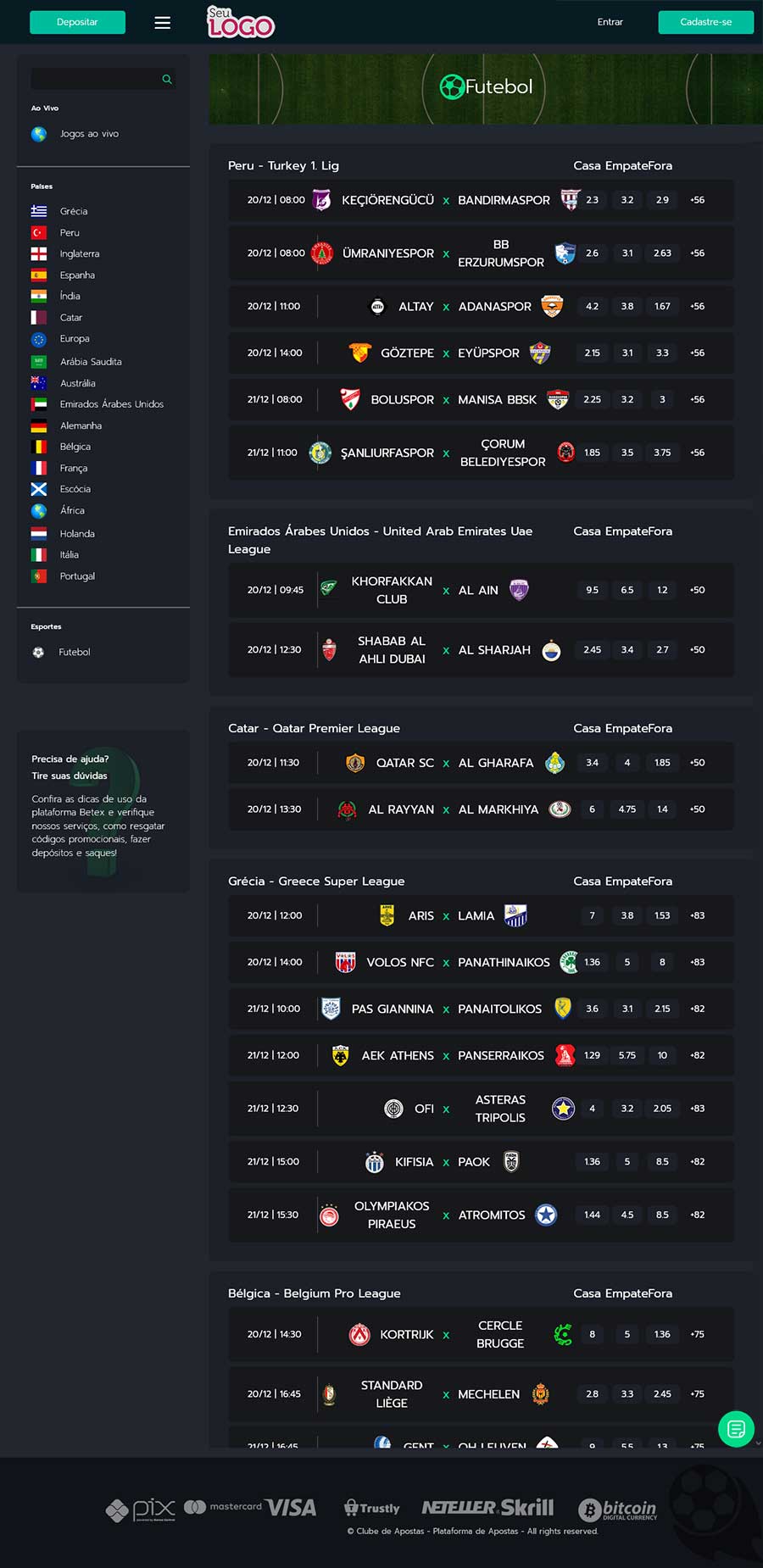Click the AEK Athens team crest
The width and height of the screenshot is (763, 1568).
click(340, 1055)
